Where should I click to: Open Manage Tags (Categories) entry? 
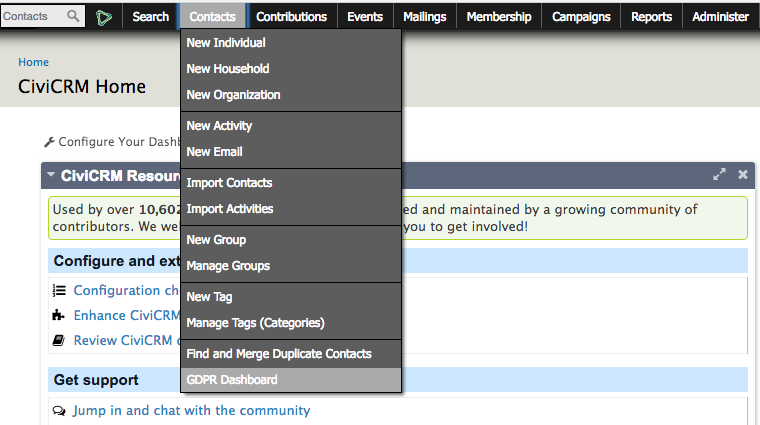click(291, 323)
